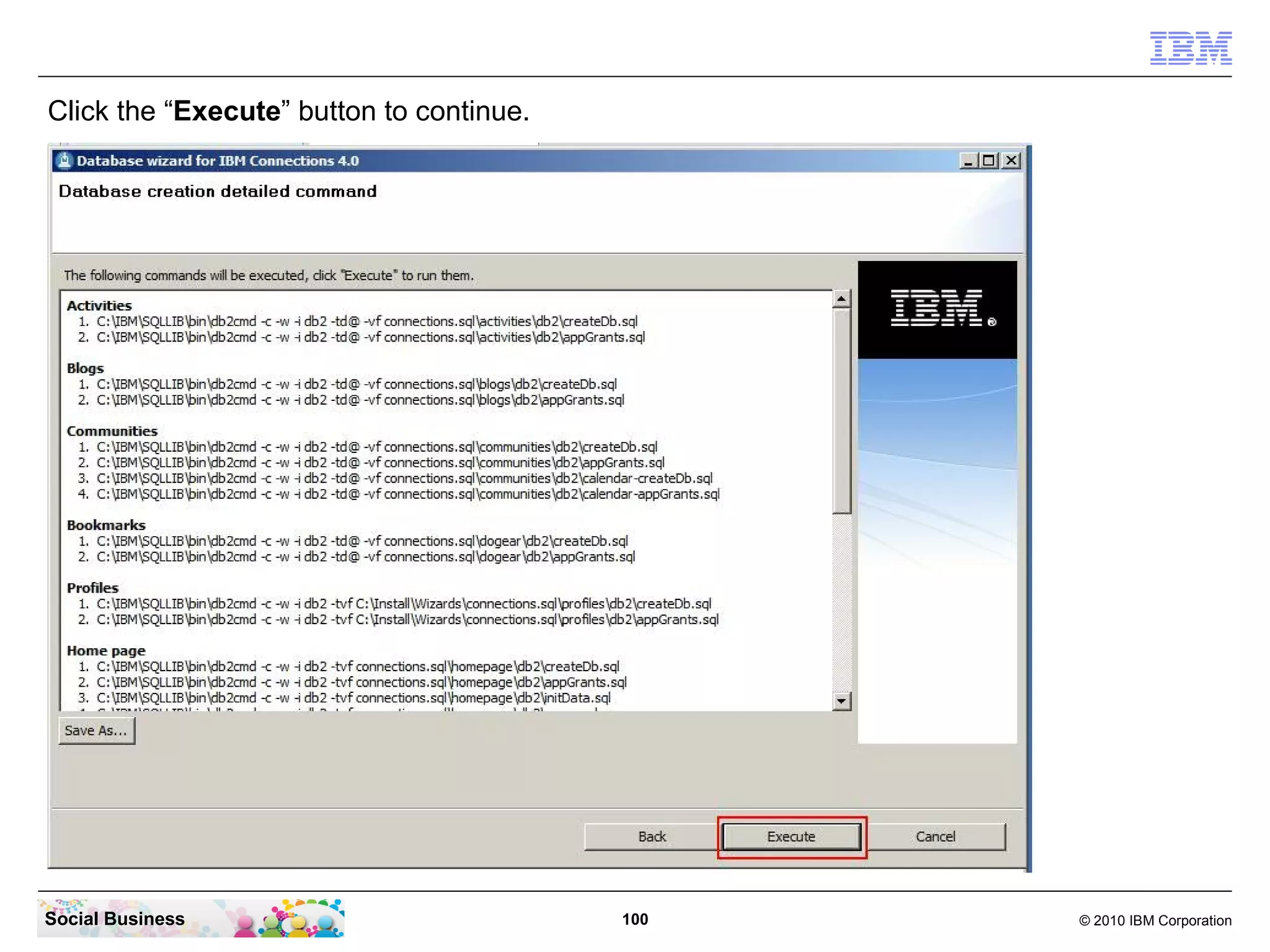Image resolution: width=1270 pixels, height=952 pixels.
Task: Click the activities\db2\createDb.sql command line
Action: click(358, 322)
